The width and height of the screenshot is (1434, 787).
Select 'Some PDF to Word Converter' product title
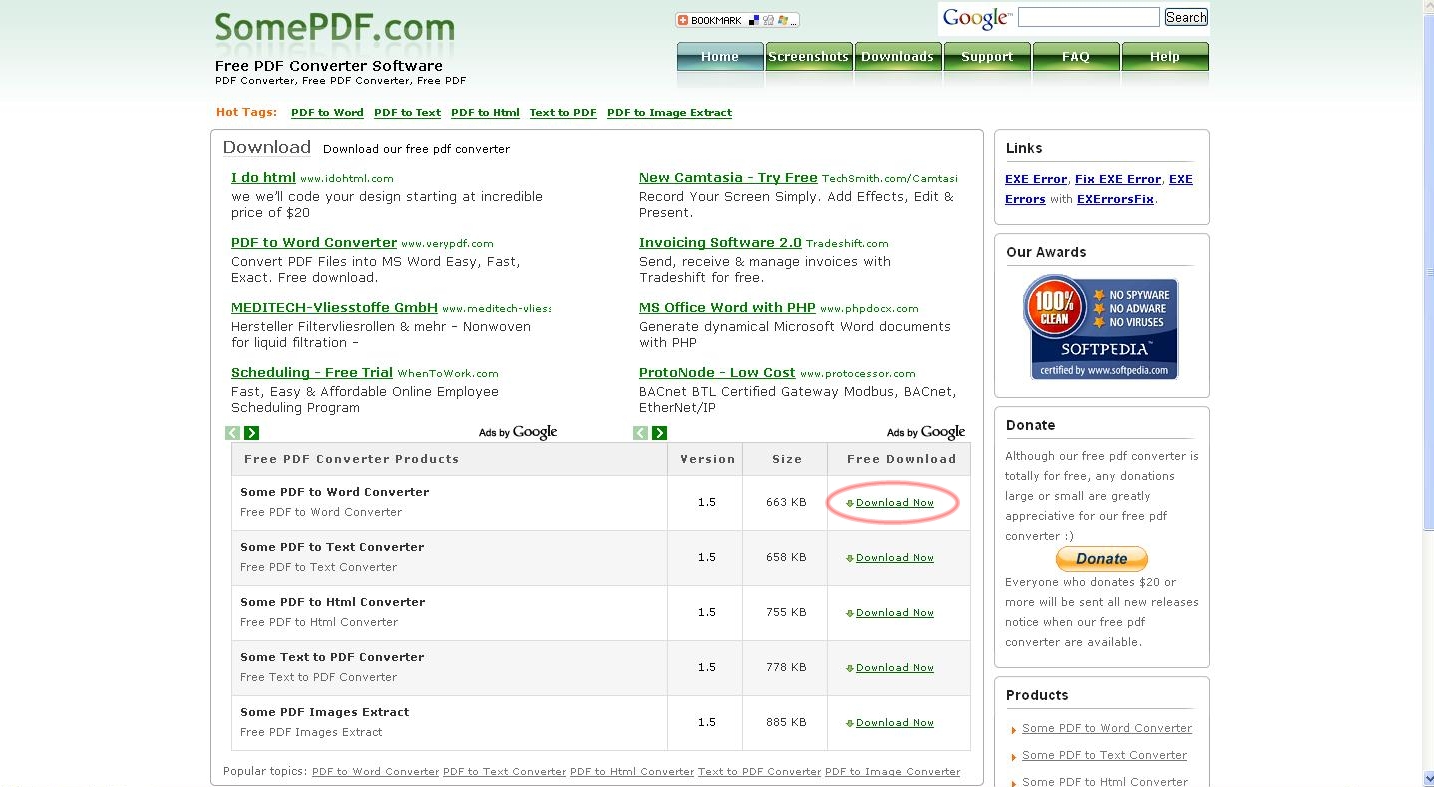pyautogui.click(x=335, y=492)
